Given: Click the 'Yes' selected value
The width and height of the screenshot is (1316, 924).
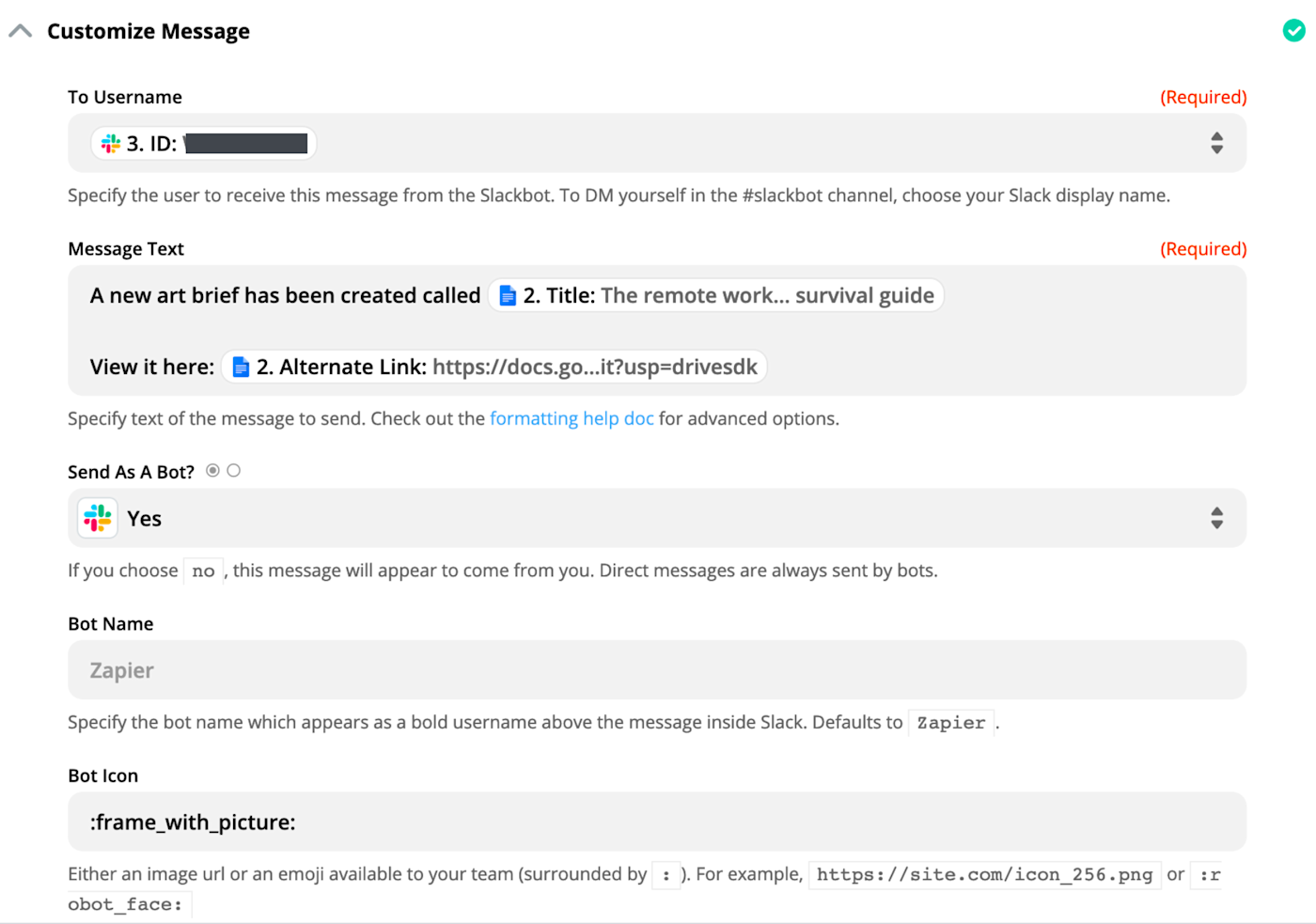Looking at the screenshot, I should (145, 519).
